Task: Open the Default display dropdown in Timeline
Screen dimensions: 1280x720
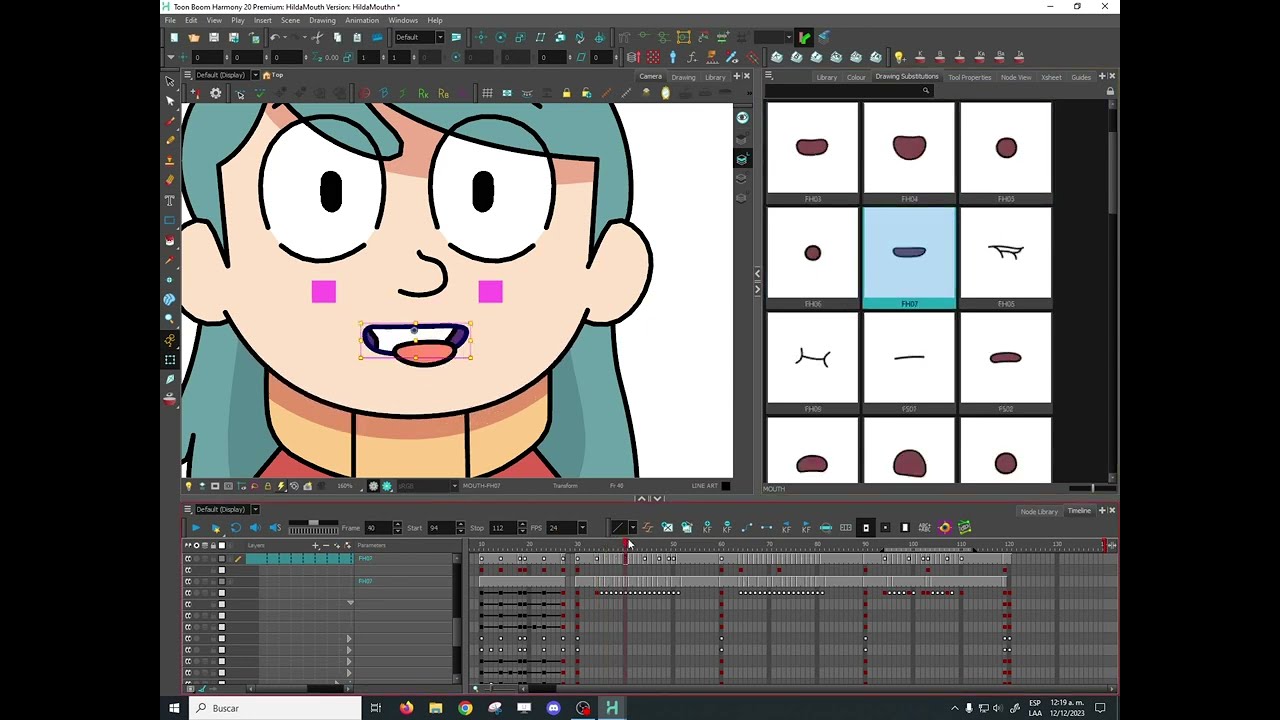Action: 255,509
